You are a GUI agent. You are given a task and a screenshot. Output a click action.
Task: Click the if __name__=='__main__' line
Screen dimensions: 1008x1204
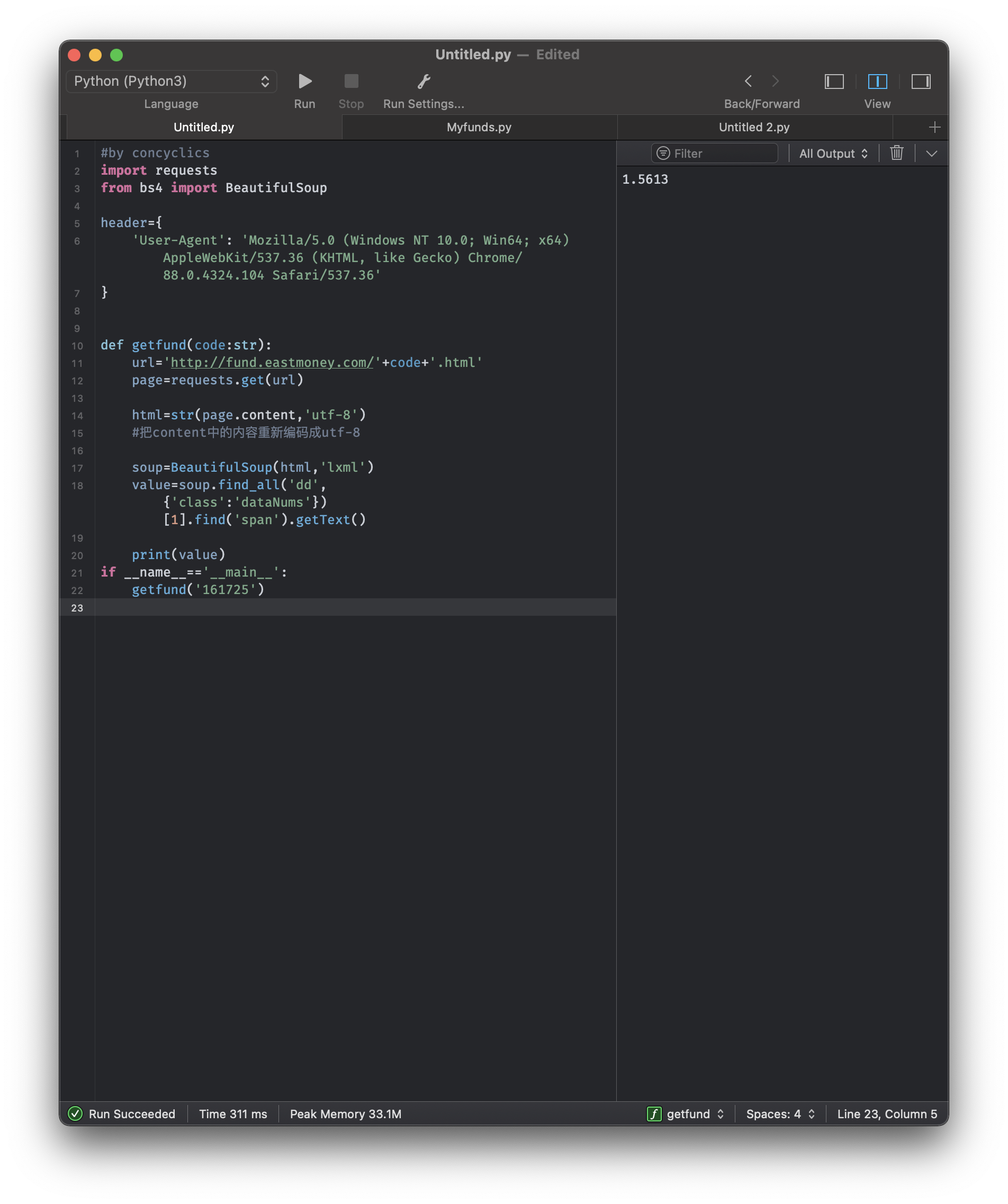(194, 572)
